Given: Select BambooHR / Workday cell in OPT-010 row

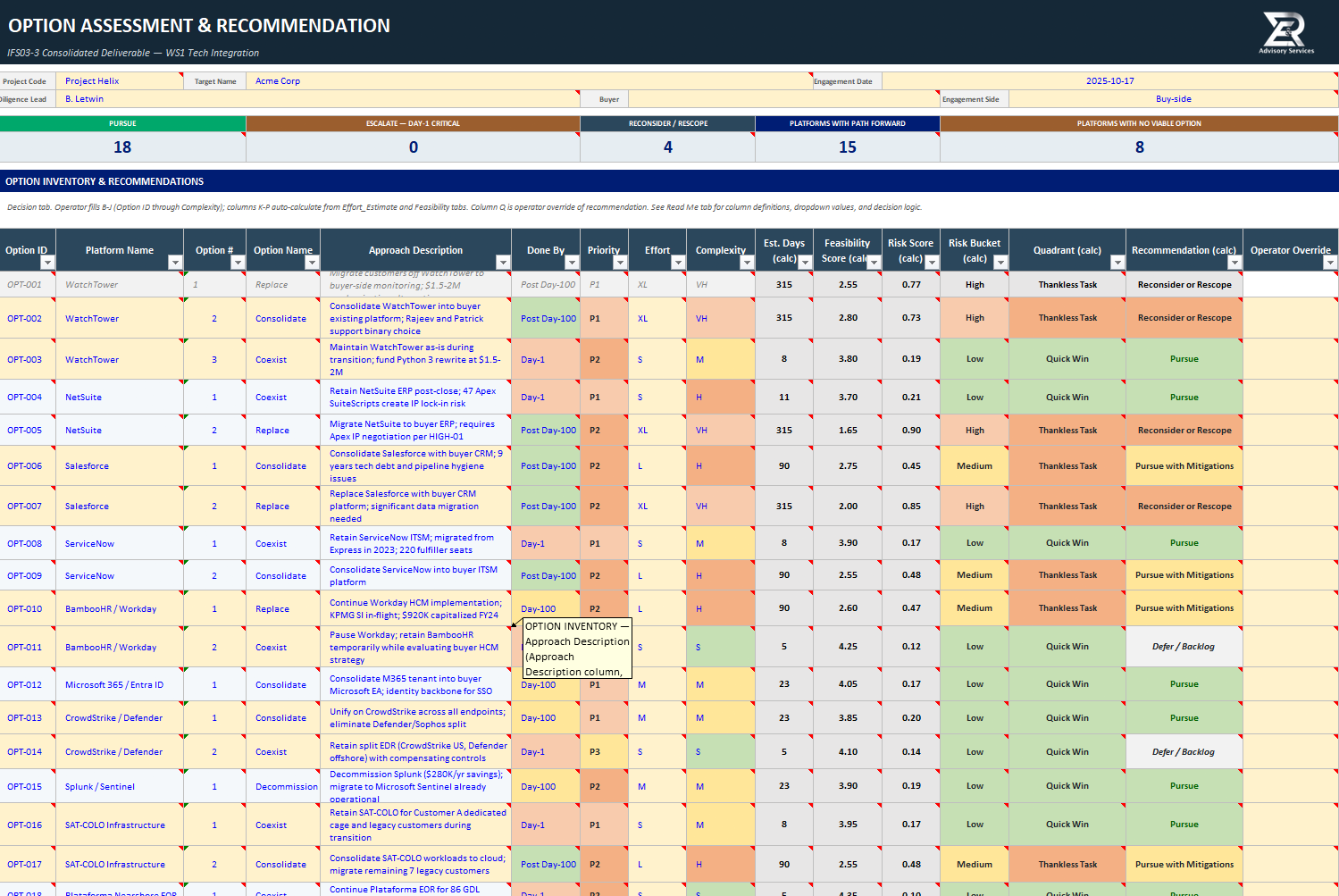Looking at the screenshot, I should [120, 608].
